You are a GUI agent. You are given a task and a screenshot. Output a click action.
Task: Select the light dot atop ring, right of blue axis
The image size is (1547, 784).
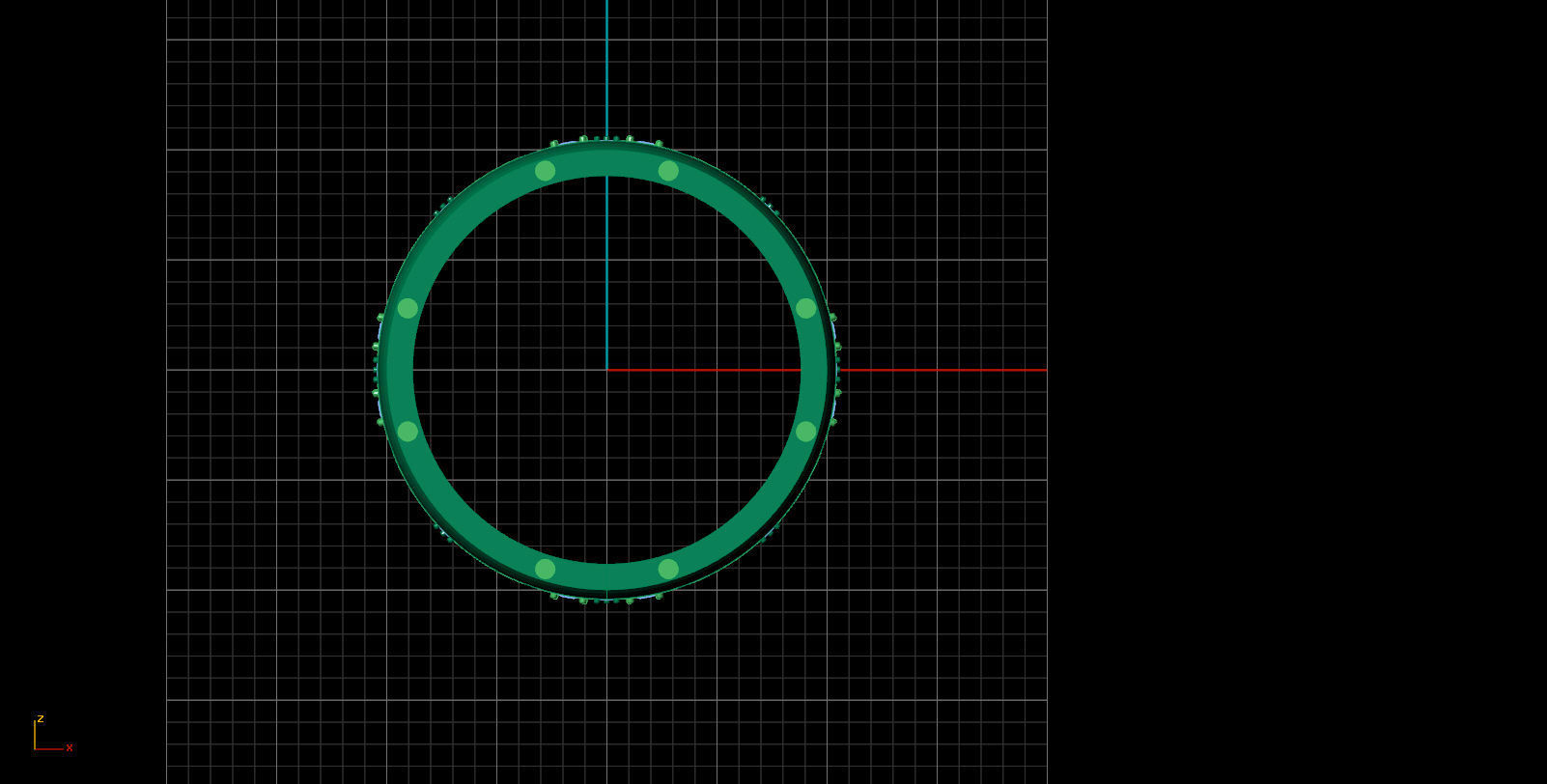(x=668, y=171)
